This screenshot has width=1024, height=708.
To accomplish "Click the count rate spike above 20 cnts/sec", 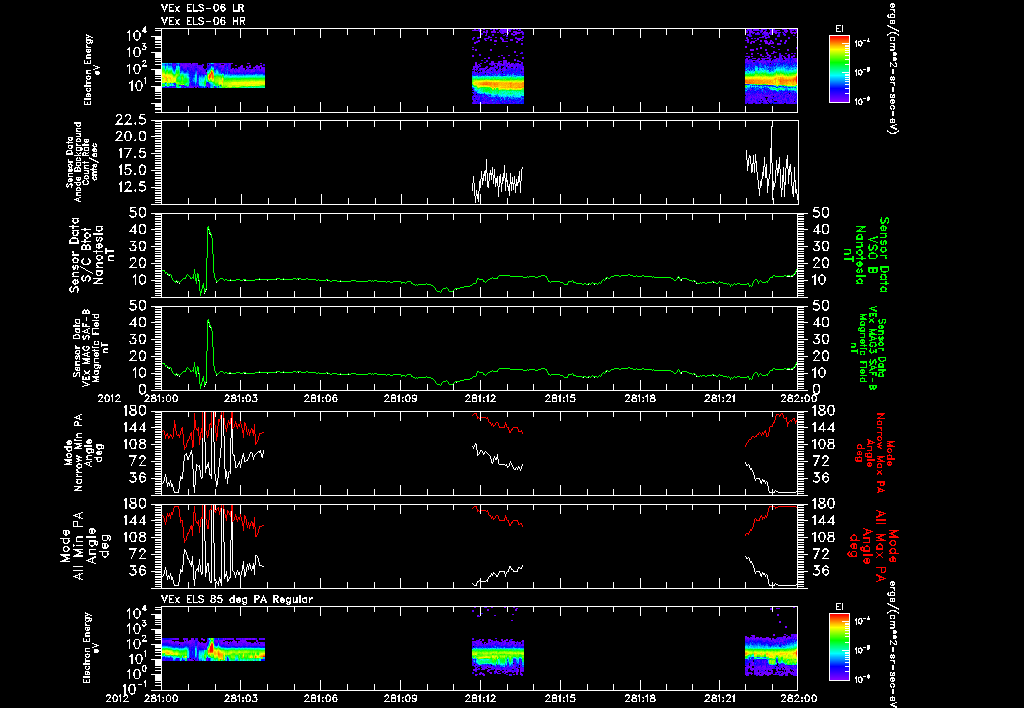I will coord(772,160).
